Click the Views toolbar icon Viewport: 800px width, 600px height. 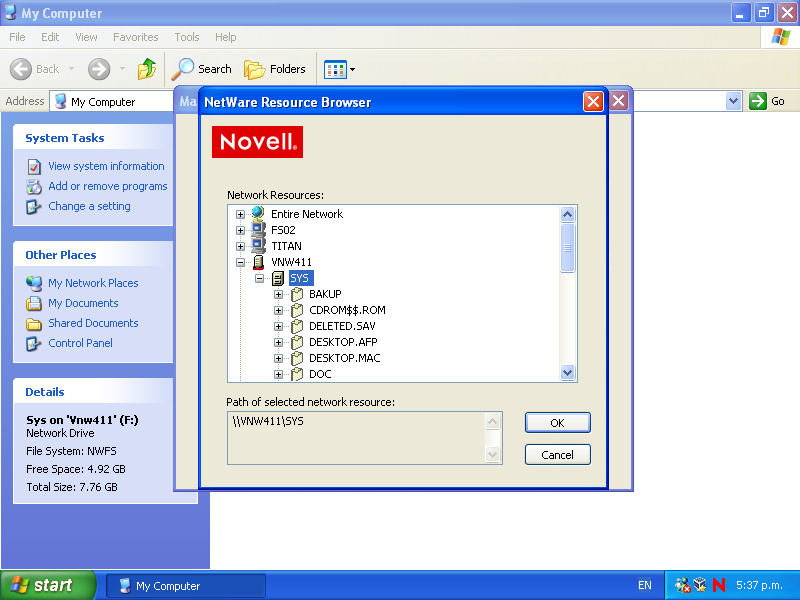335,69
